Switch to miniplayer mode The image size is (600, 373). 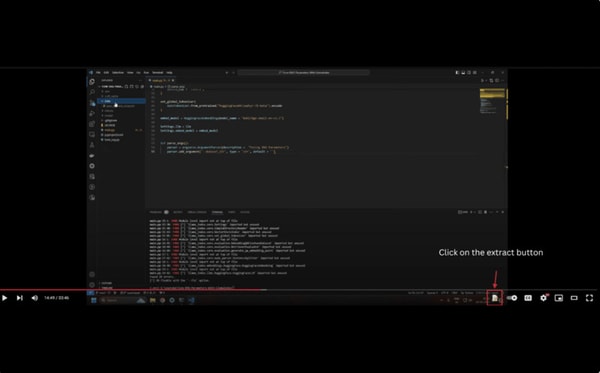click(x=559, y=298)
